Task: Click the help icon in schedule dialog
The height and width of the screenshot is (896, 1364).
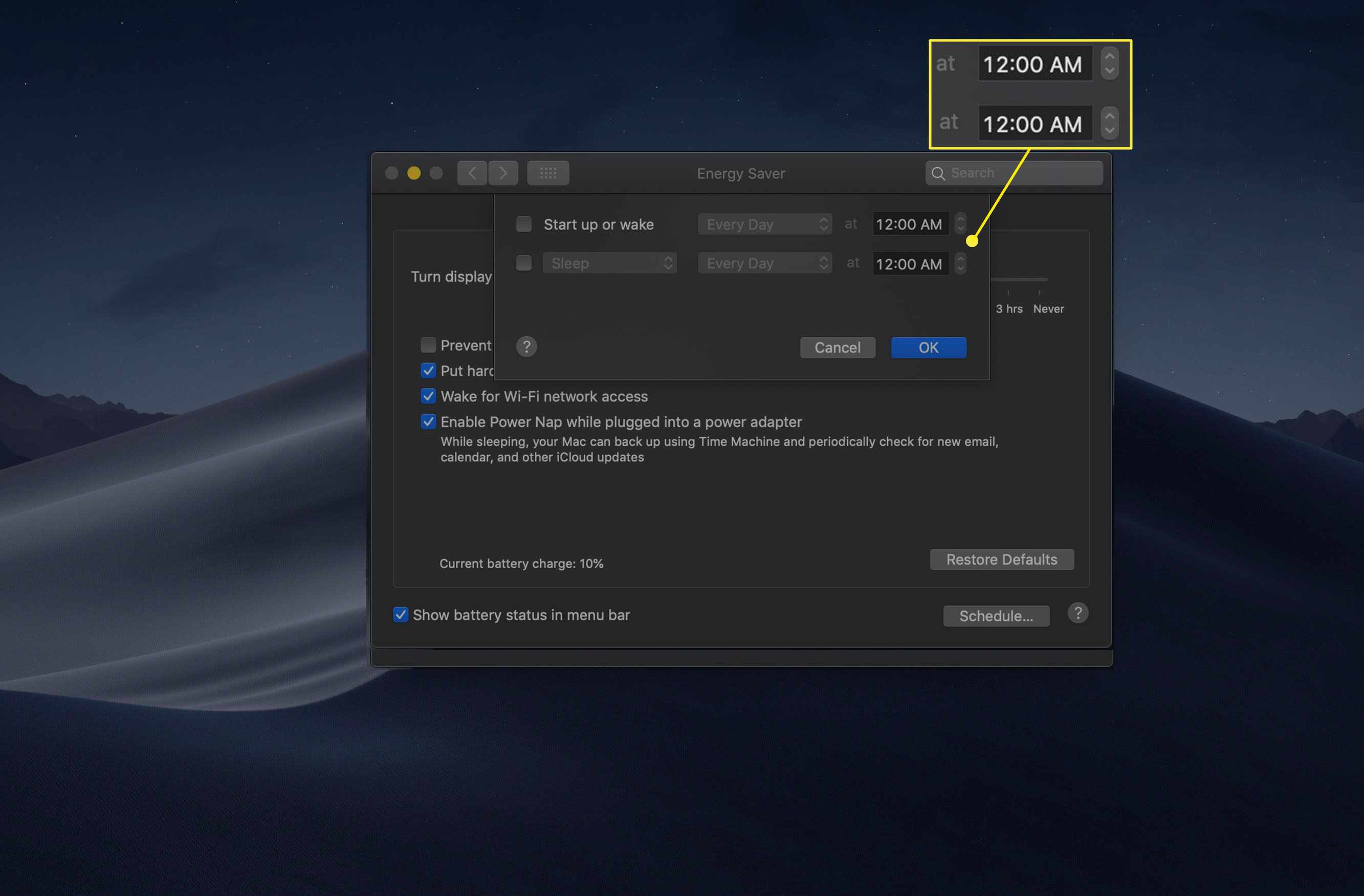Action: 526,346
